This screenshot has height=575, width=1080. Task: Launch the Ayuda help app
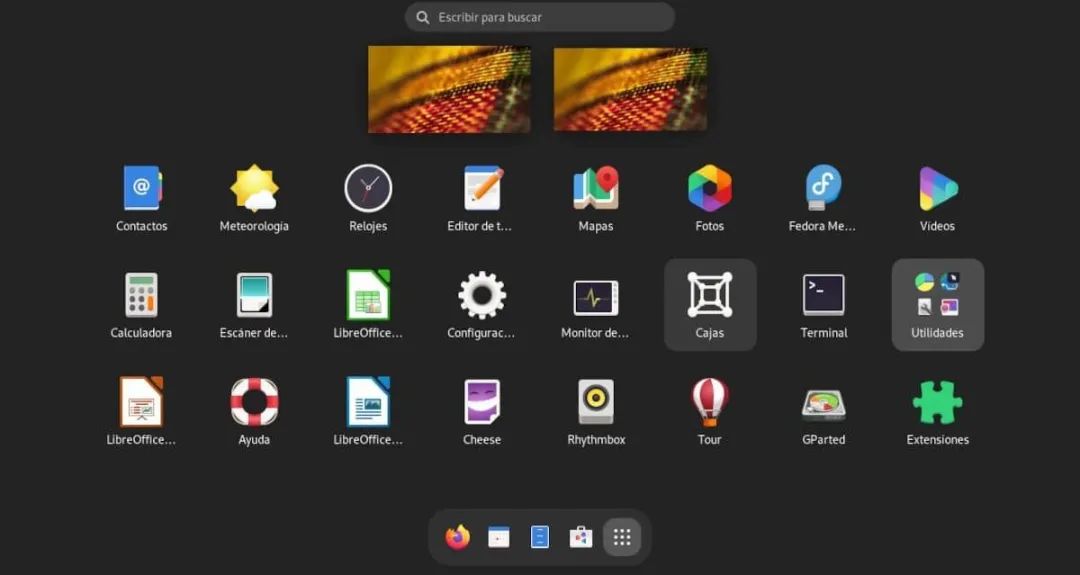tap(254, 401)
